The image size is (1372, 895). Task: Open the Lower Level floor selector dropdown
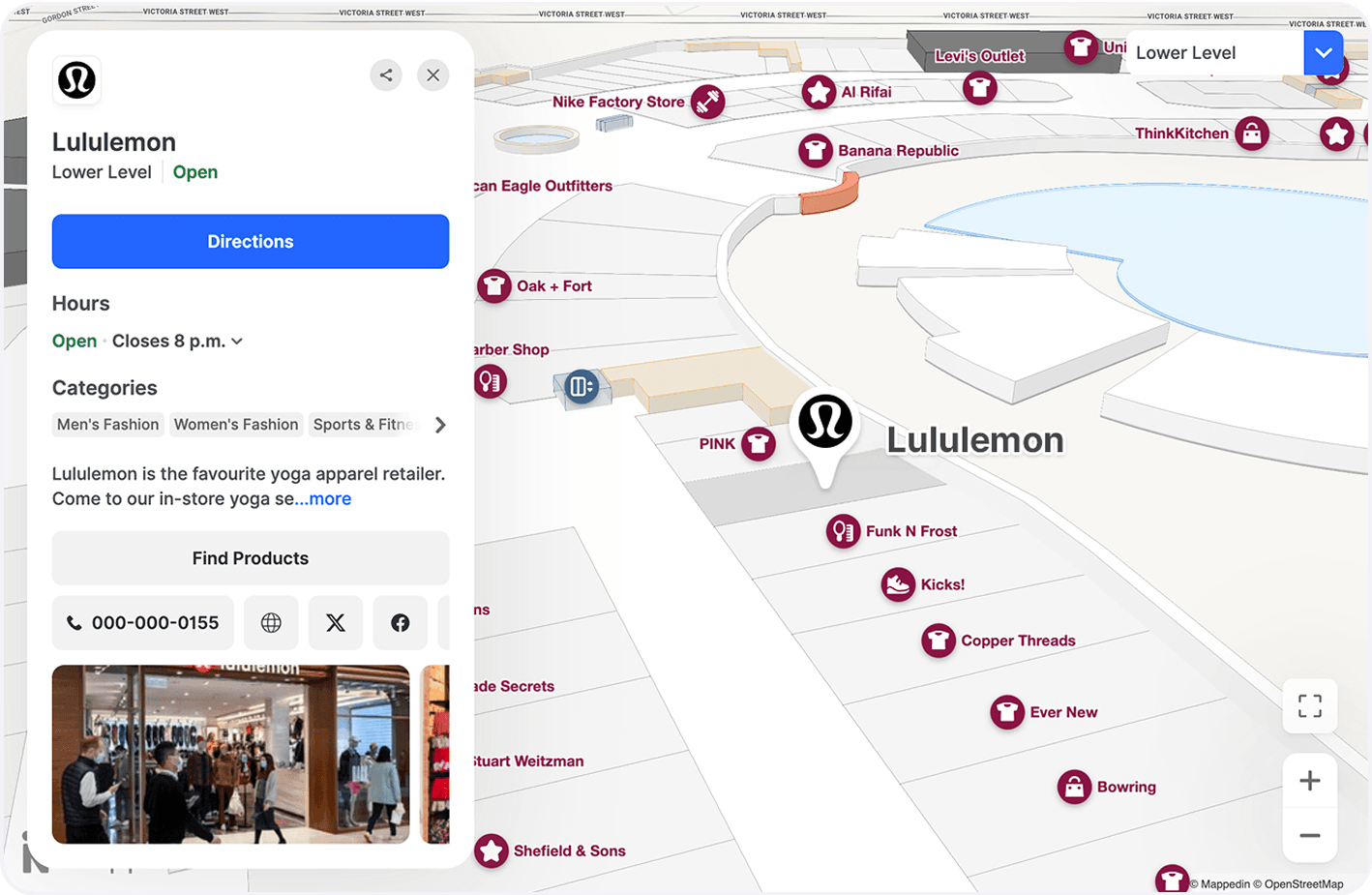point(1323,53)
